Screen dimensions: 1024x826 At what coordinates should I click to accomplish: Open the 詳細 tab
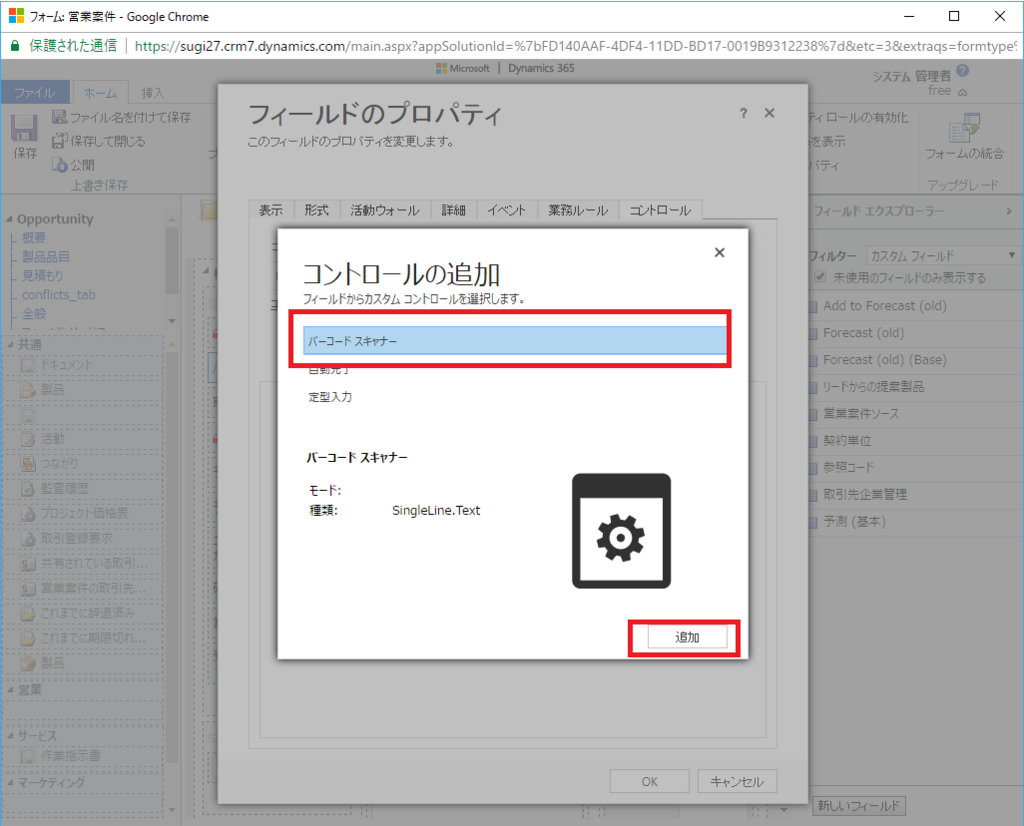click(x=453, y=210)
